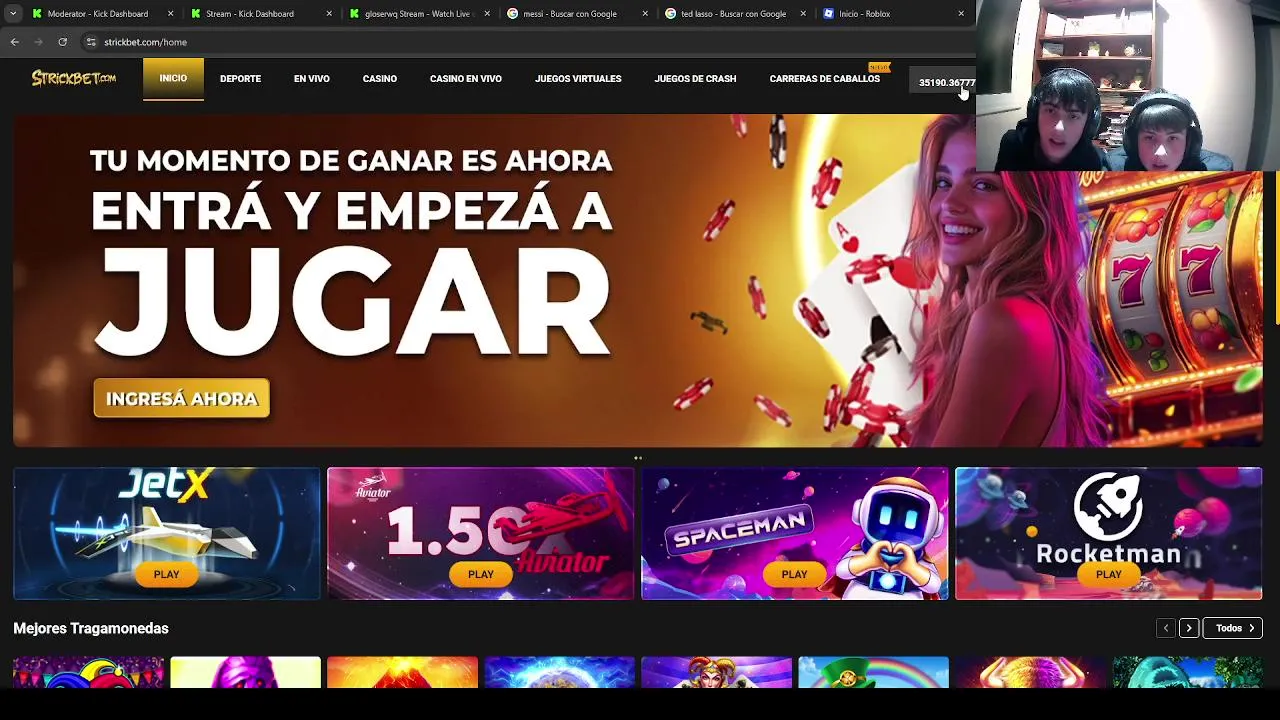Click the browser back arrow

14,42
